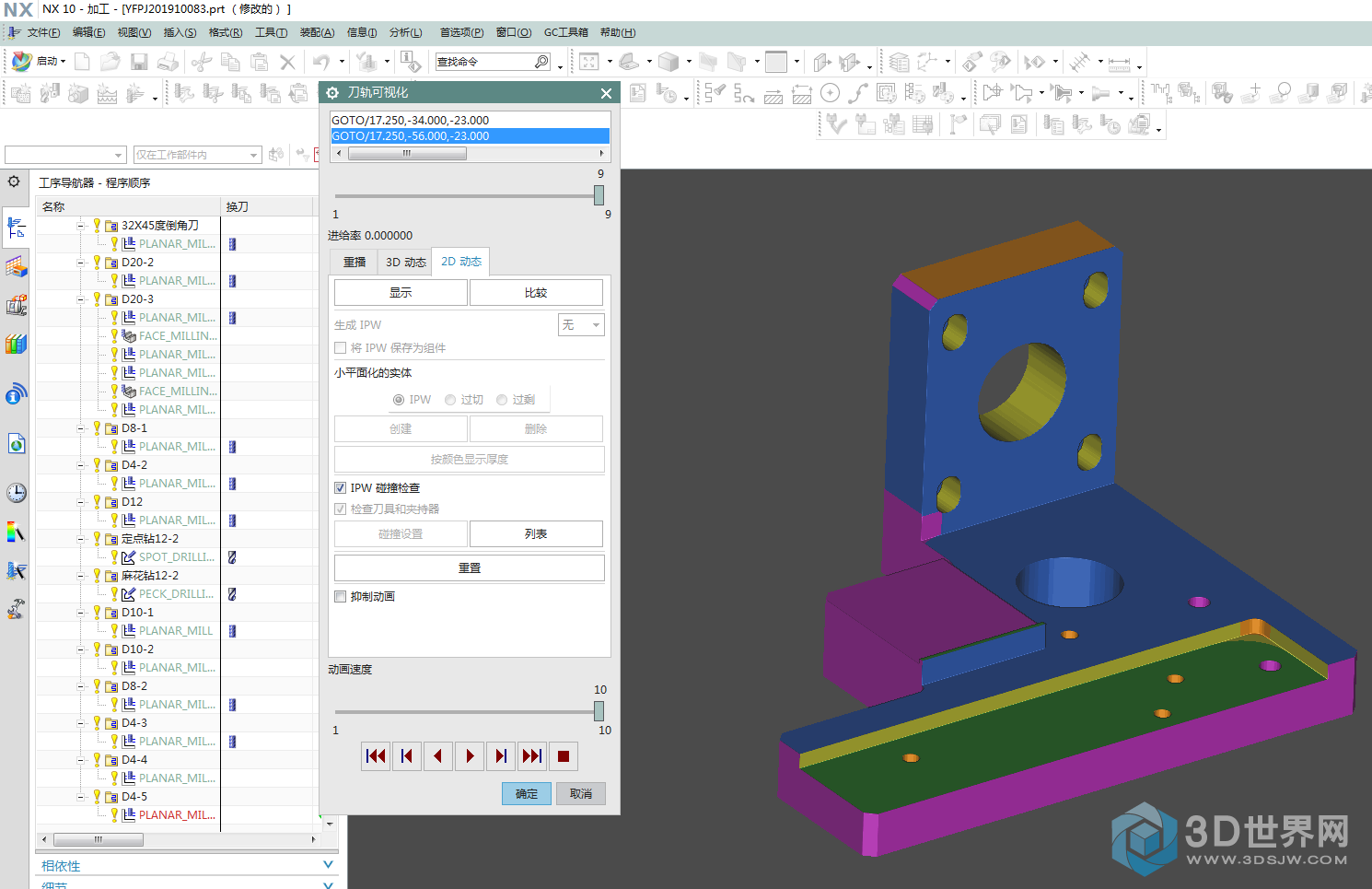The width and height of the screenshot is (1372, 889).
Task: Collapse the 定点钻12-2 tree group
Action: pyautogui.click(x=81, y=539)
